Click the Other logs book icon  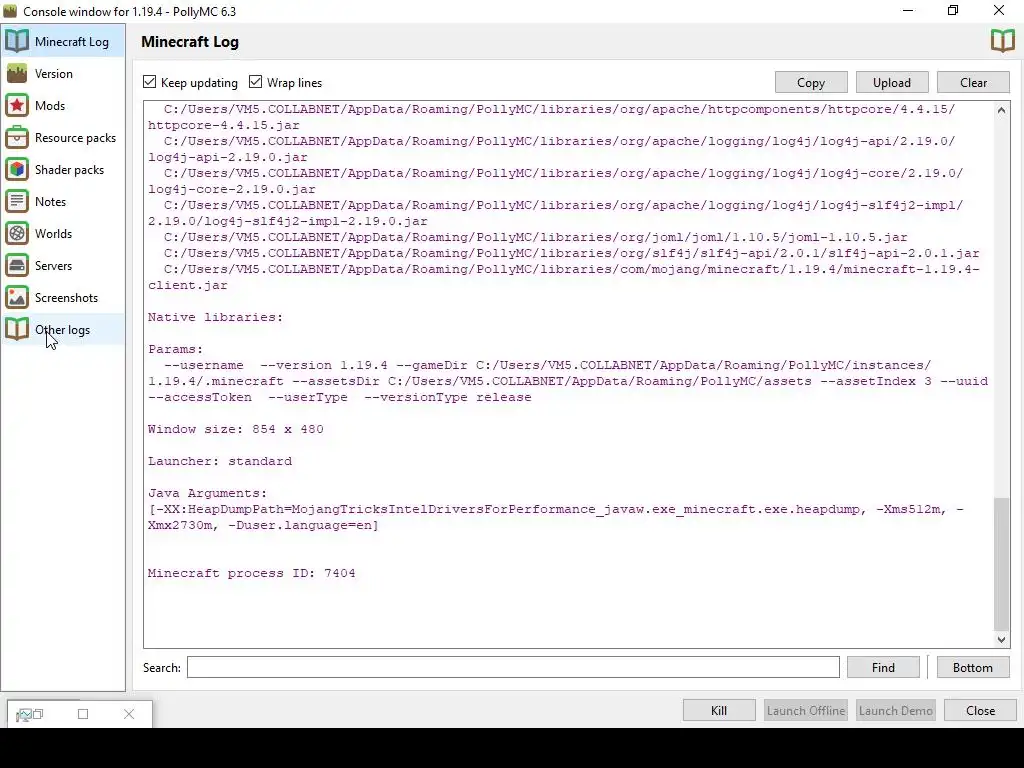coord(17,329)
